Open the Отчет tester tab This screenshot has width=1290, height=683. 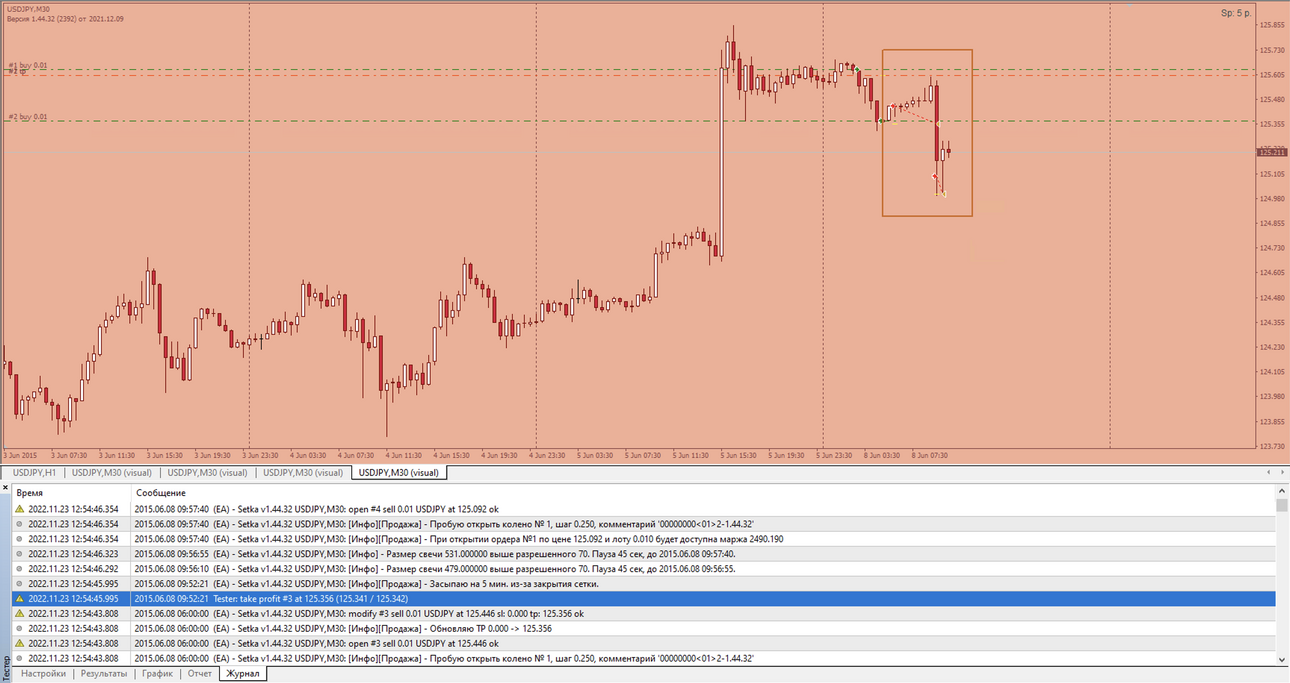point(200,674)
